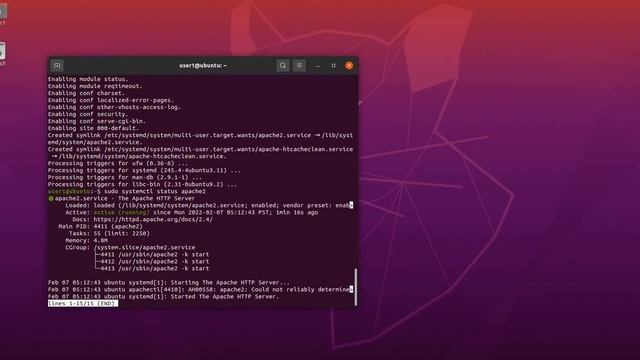Image resolution: width=640 pixels, height=360 pixels.
Task: Click the top desktop icon at left edge
Action: point(3,13)
